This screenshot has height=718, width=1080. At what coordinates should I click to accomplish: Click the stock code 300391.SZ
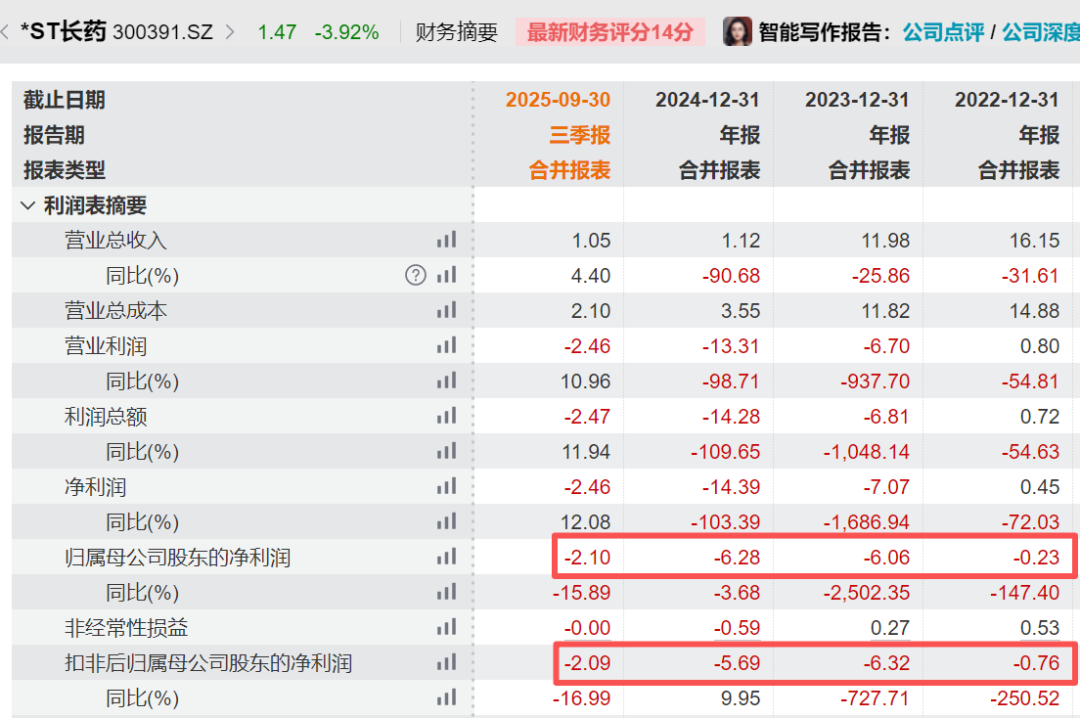pos(163,32)
